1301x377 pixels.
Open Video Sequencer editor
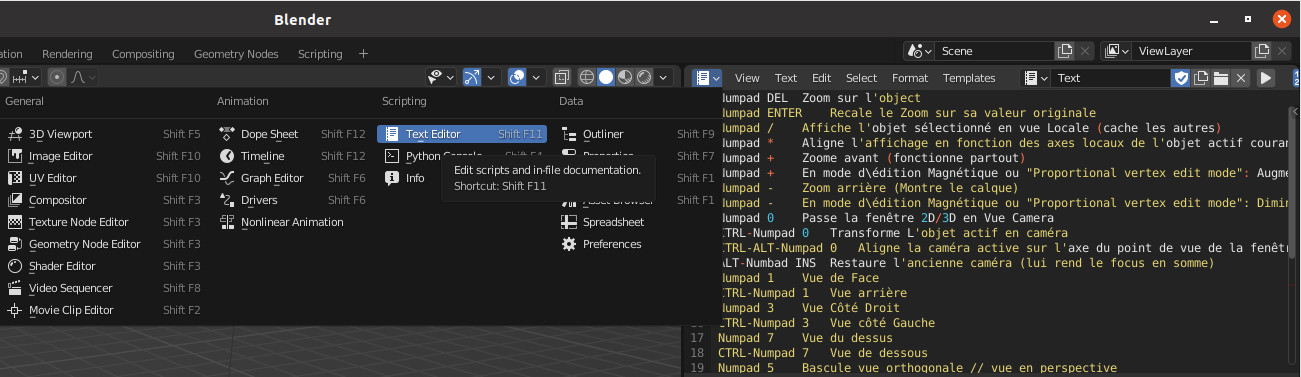pyautogui.click(x=104, y=288)
